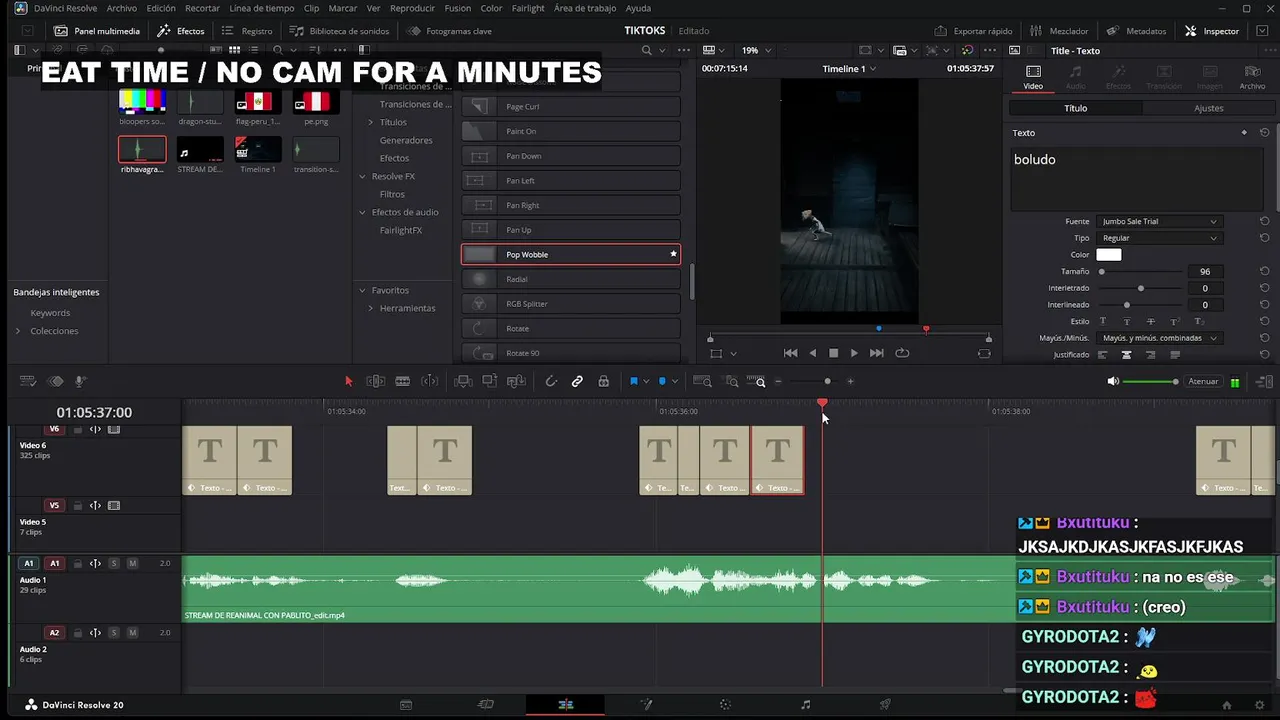Solo the Audio 2 track
Screen dimensions: 1280x720
(x=114, y=632)
